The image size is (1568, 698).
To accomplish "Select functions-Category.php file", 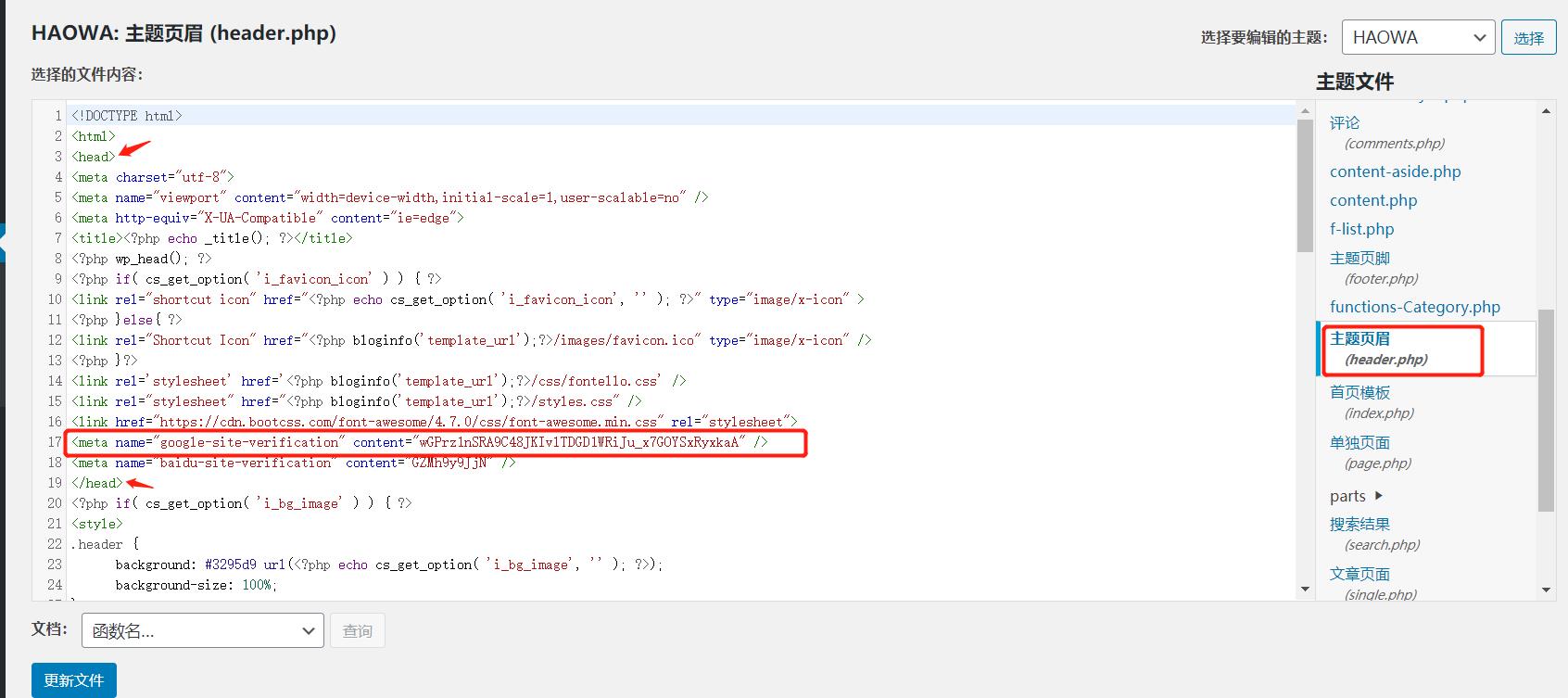I will pyautogui.click(x=1414, y=307).
